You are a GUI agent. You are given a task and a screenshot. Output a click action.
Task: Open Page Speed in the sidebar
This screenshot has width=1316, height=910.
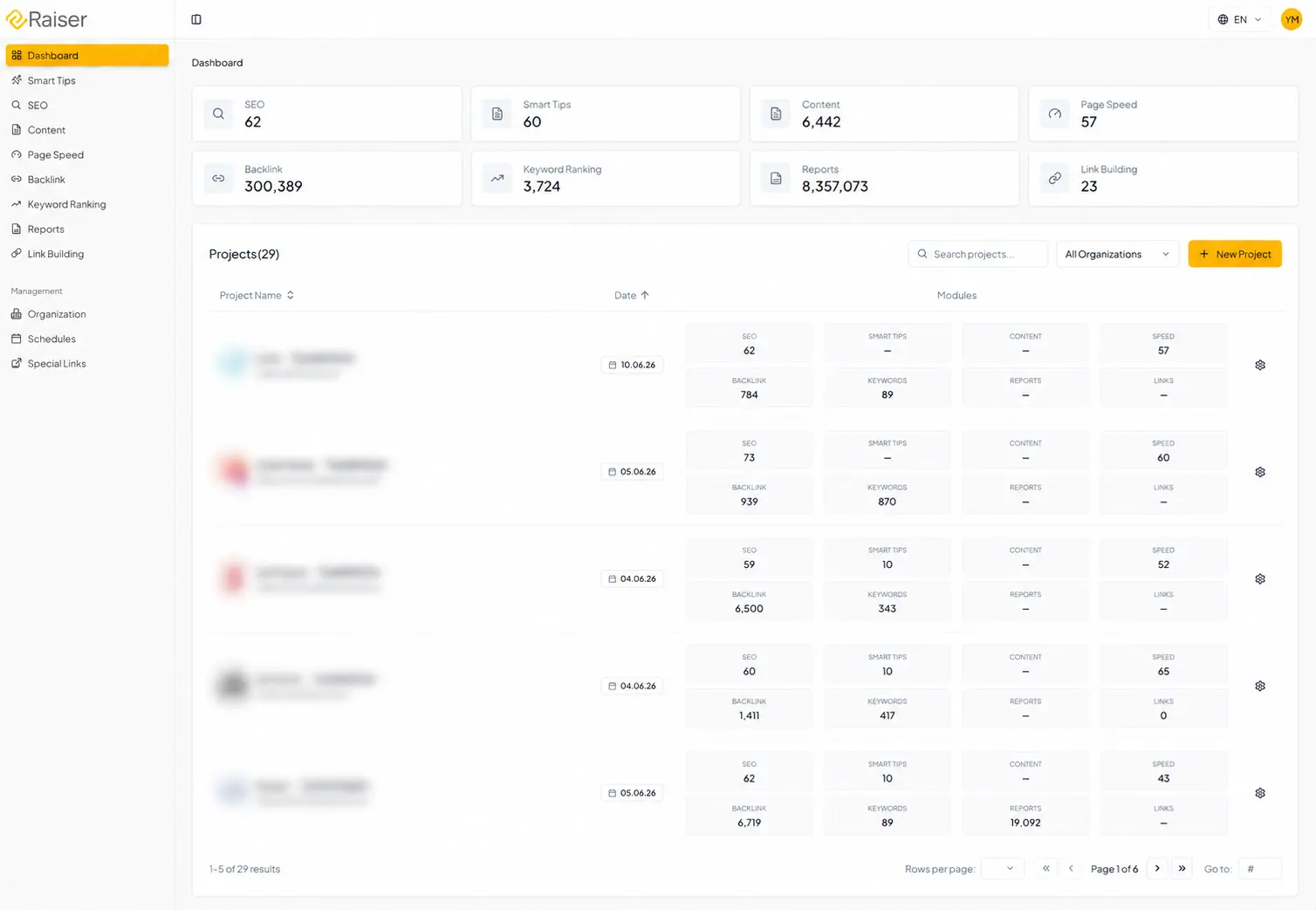pyautogui.click(x=87, y=154)
